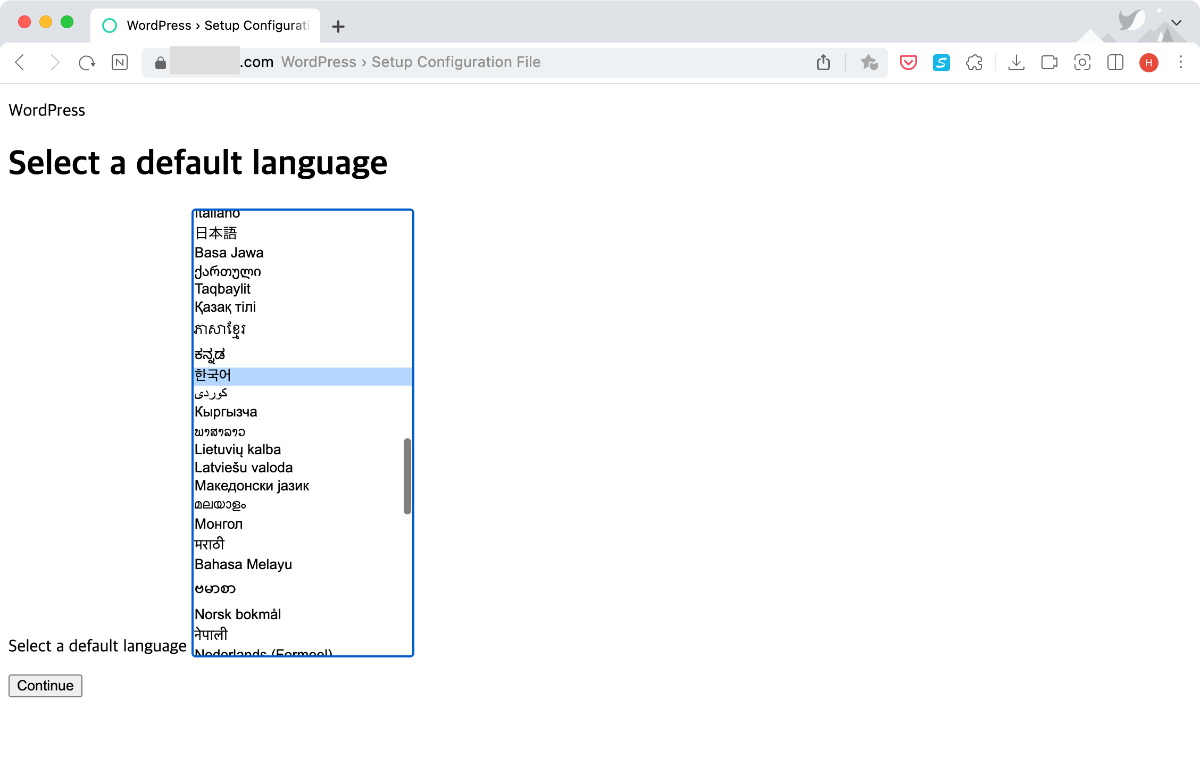The image size is (1200, 774).
Task: Select the ქართული language option
Action: point(303,271)
